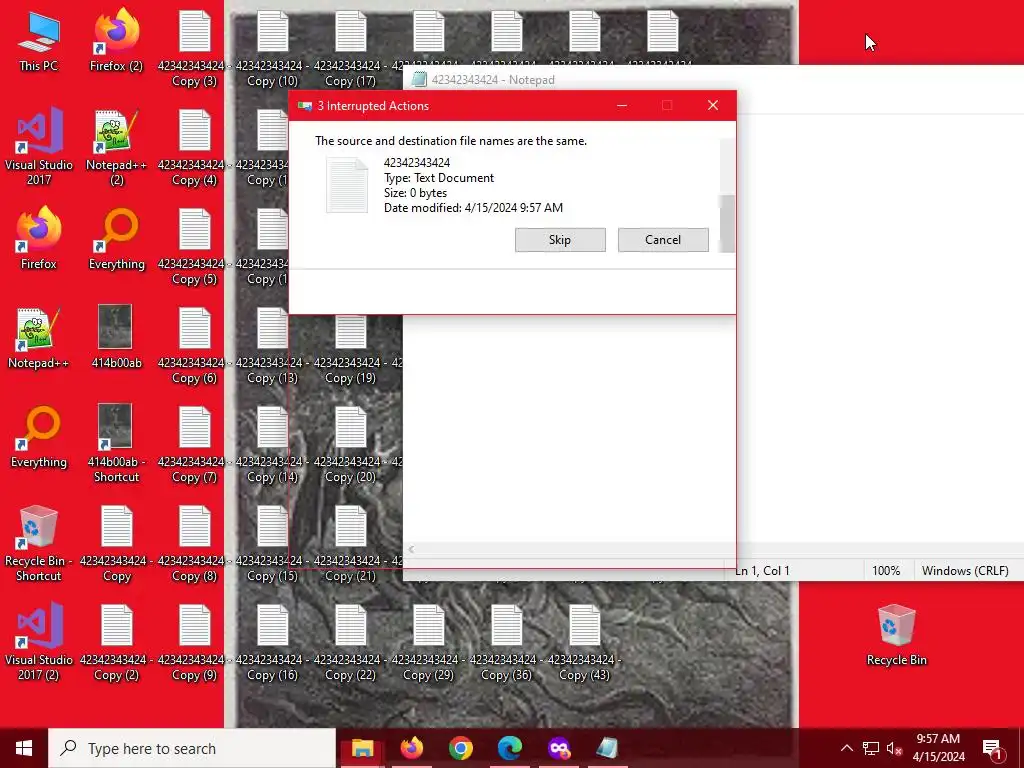Select the Firefox desktop shortcut
The height and width of the screenshot is (768, 1024).
(x=39, y=238)
